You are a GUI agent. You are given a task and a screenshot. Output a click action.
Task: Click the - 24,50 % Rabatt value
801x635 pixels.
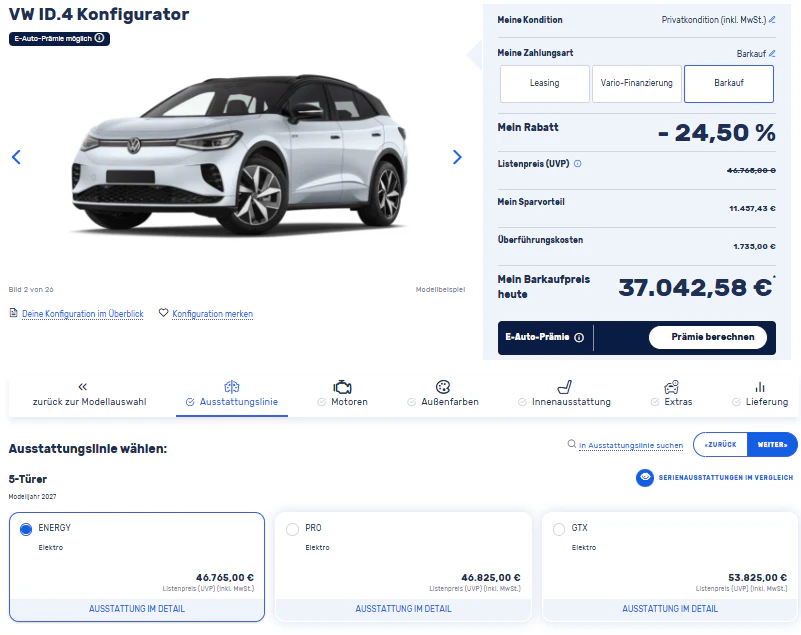(717, 133)
